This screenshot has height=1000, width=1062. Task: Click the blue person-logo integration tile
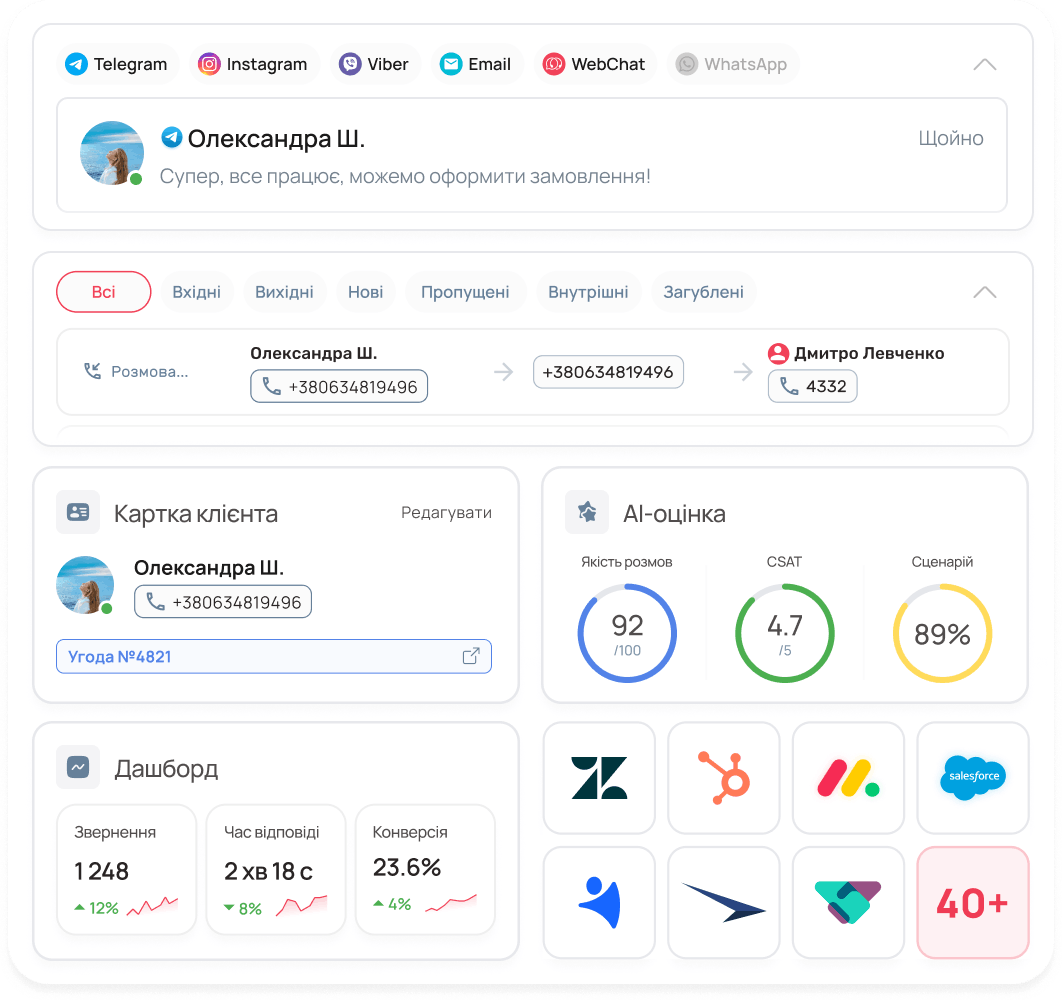599,902
